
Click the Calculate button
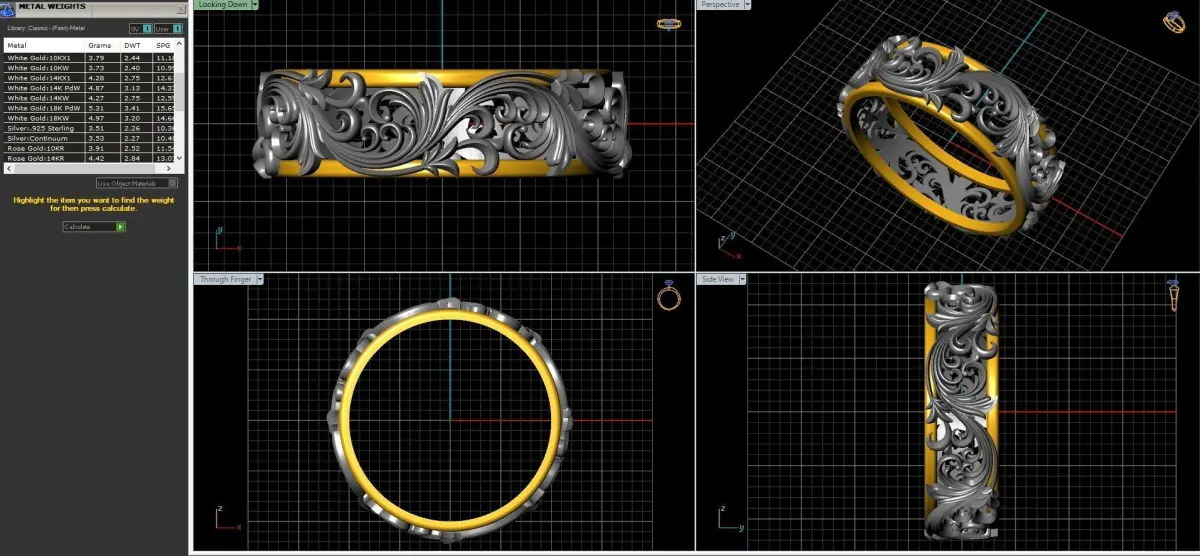pos(94,227)
